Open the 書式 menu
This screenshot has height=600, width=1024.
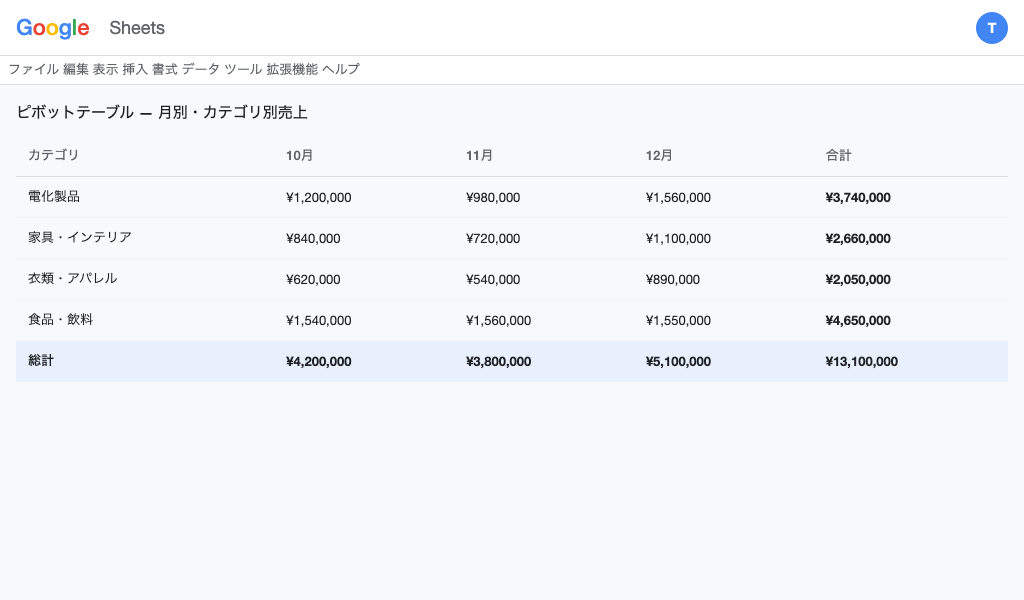(164, 69)
